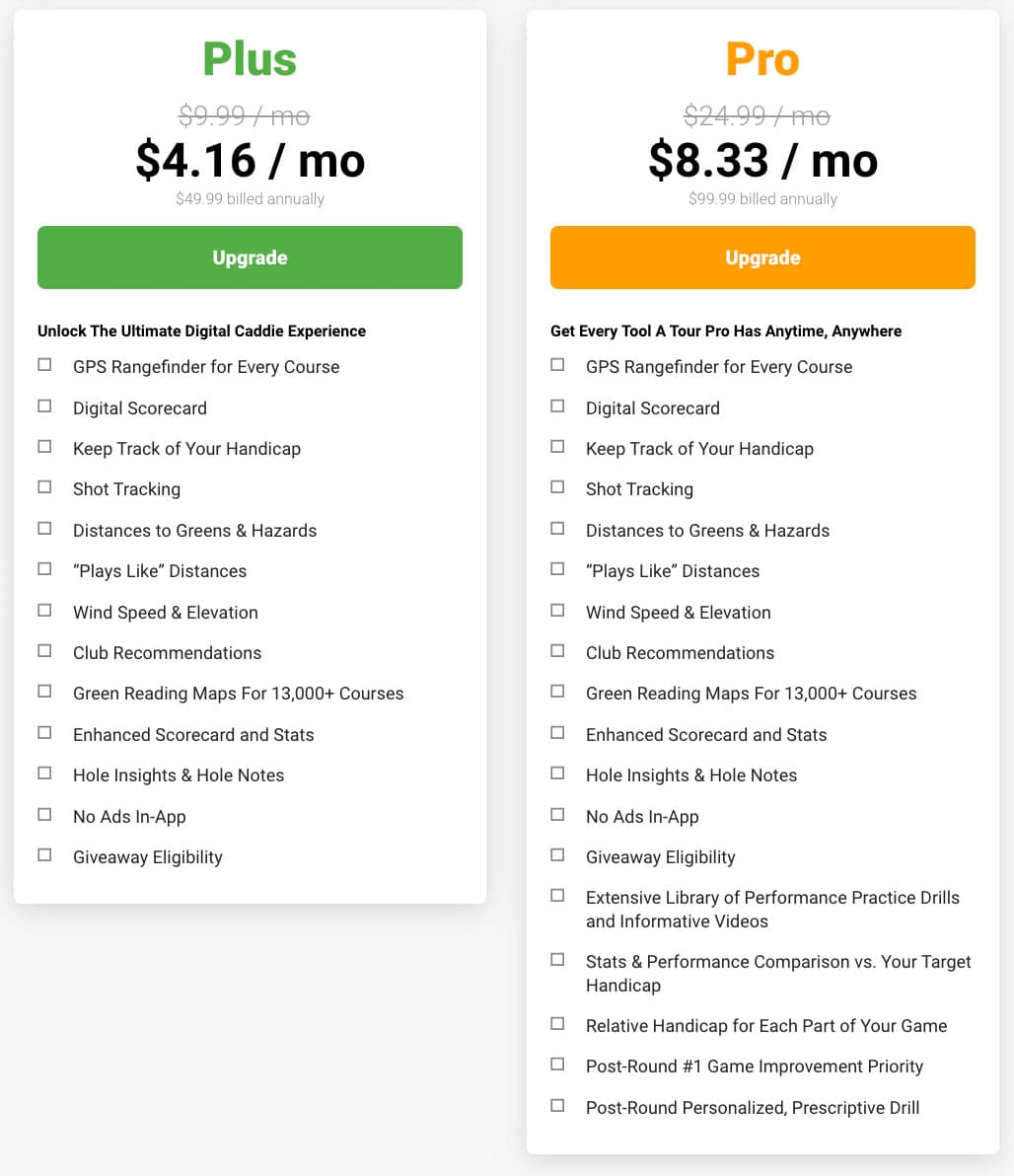The image size is (1014, 1176).
Task: Check the Plus GPS Rangefinder for Every Course box
Action: [45, 365]
